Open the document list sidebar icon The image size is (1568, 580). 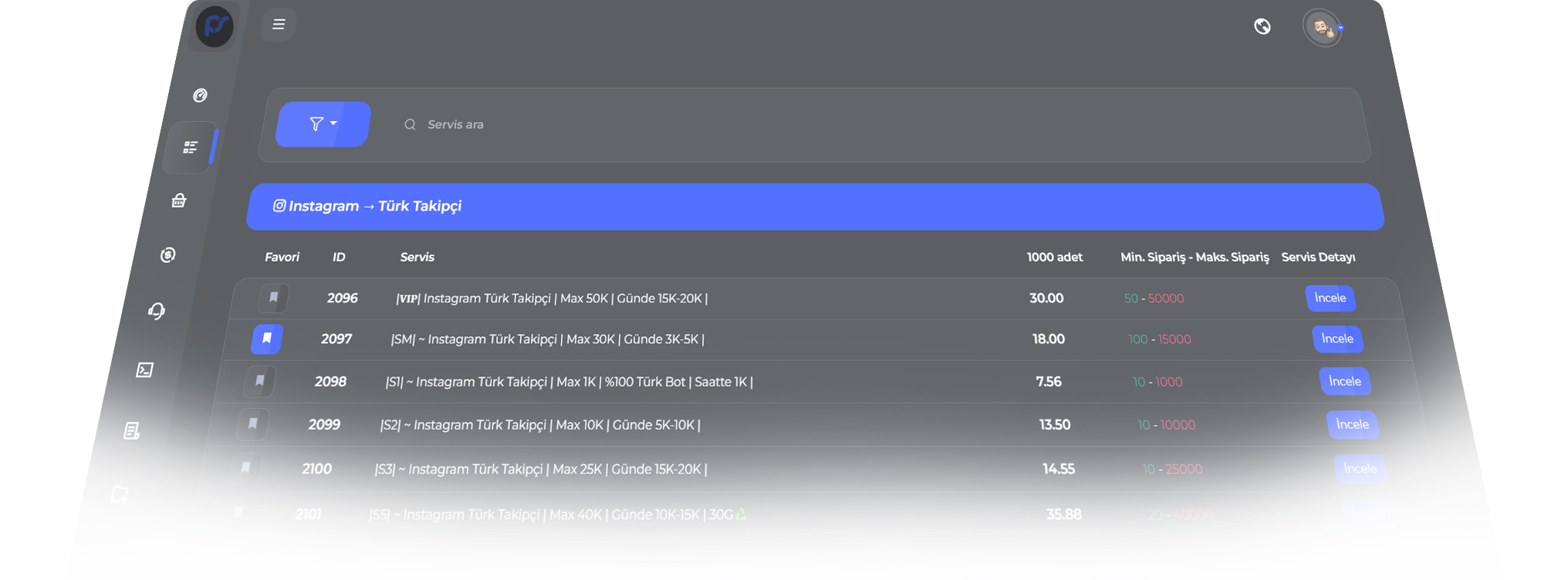pos(132,430)
